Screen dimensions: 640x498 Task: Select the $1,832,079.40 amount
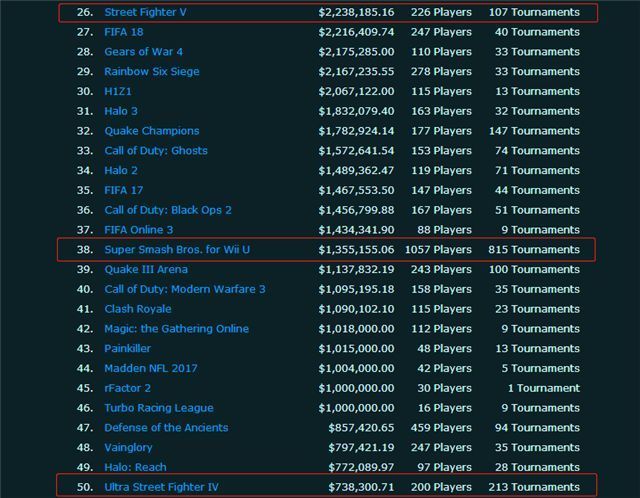tap(356, 111)
